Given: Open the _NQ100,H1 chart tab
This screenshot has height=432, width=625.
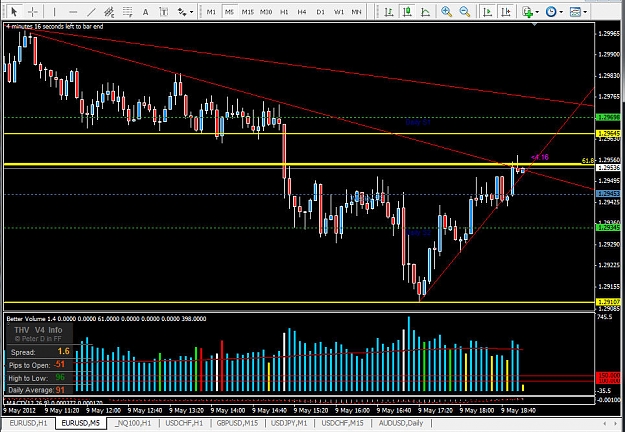Looking at the screenshot, I should coord(133,423).
